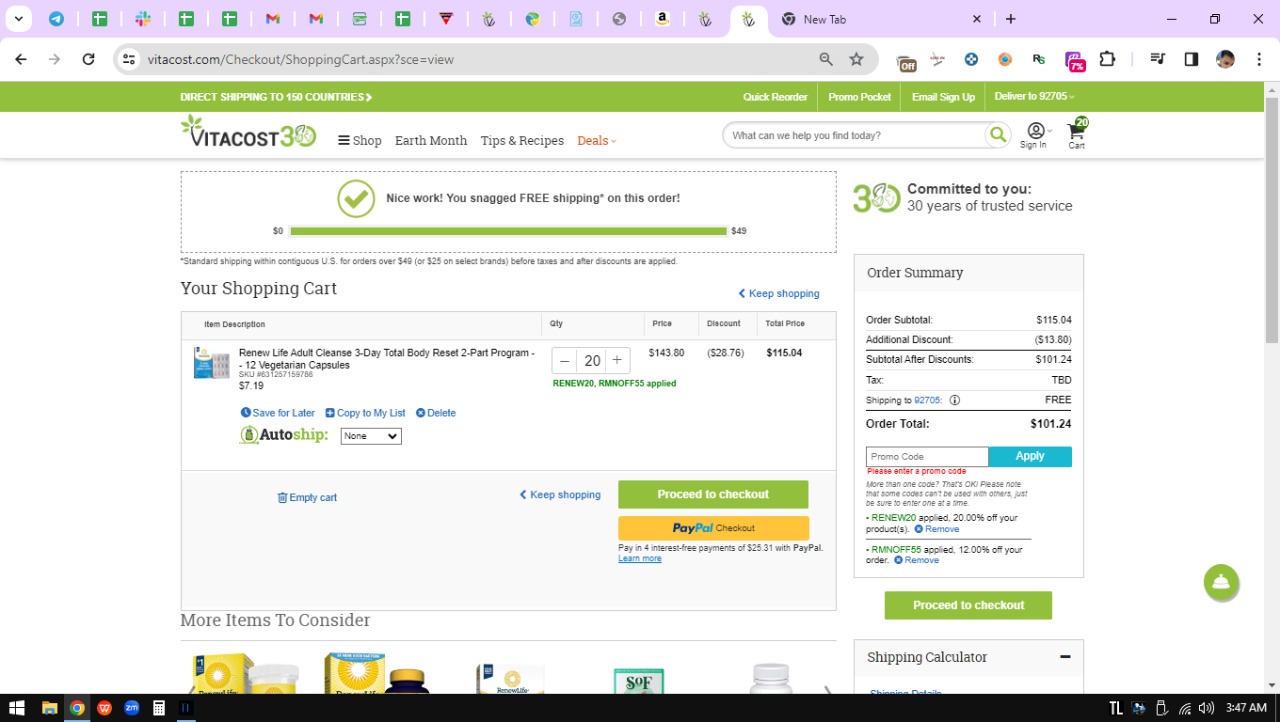Open the page zoom indicator

[x=826, y=59]
